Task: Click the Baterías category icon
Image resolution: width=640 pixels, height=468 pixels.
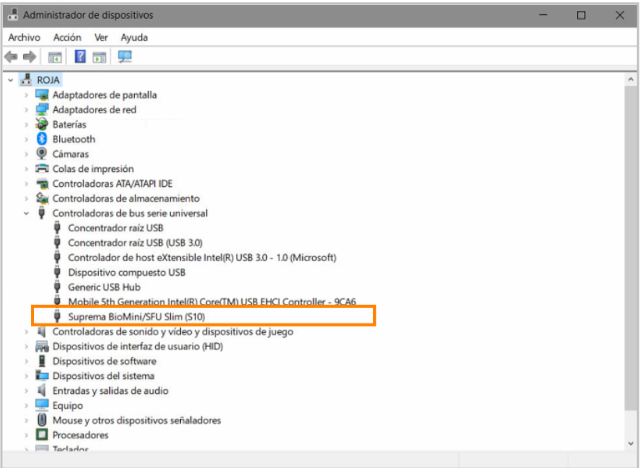Action: (x=42, y=124)
